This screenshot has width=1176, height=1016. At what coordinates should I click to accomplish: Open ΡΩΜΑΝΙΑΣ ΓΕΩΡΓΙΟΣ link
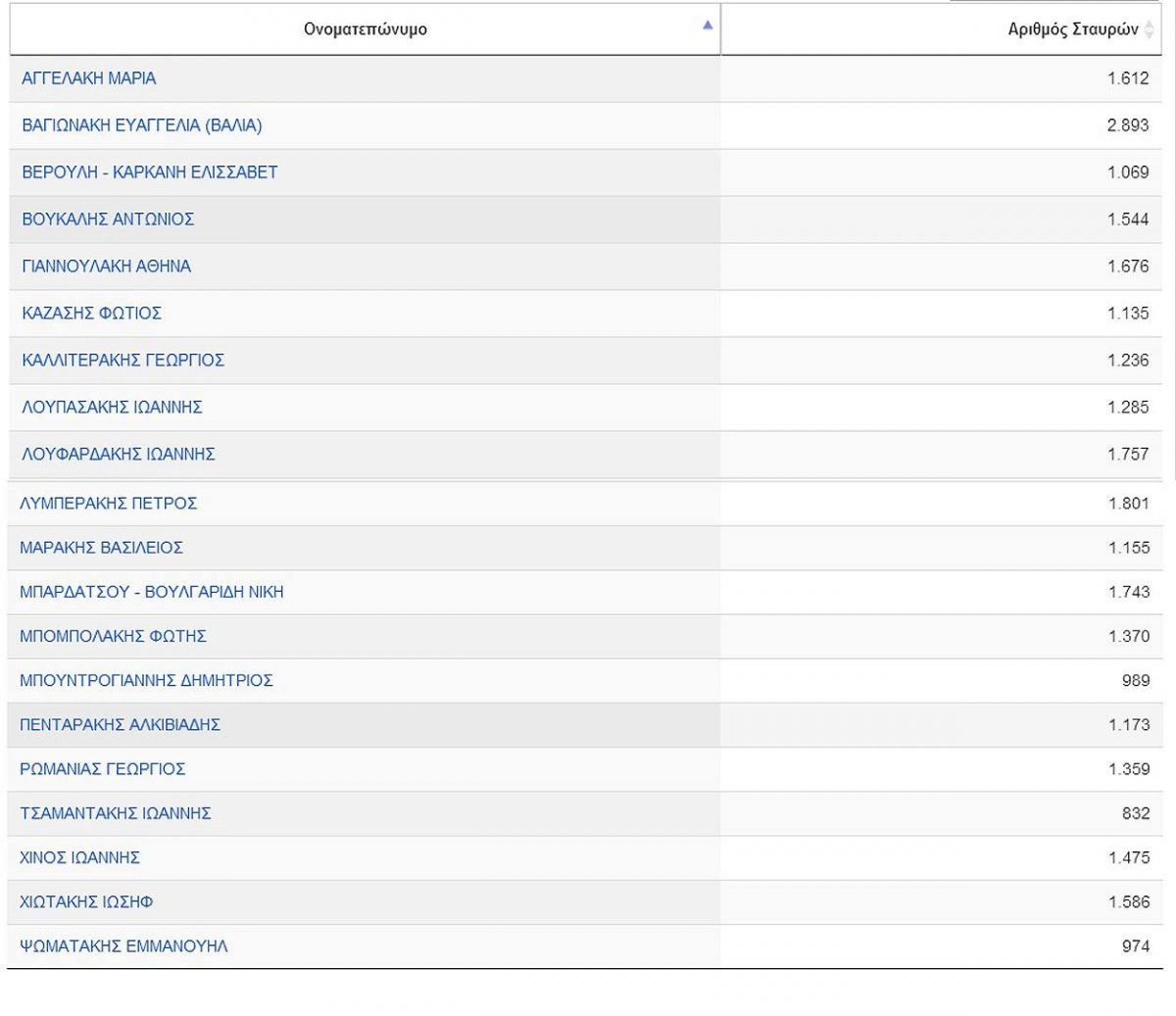point(103,769)
